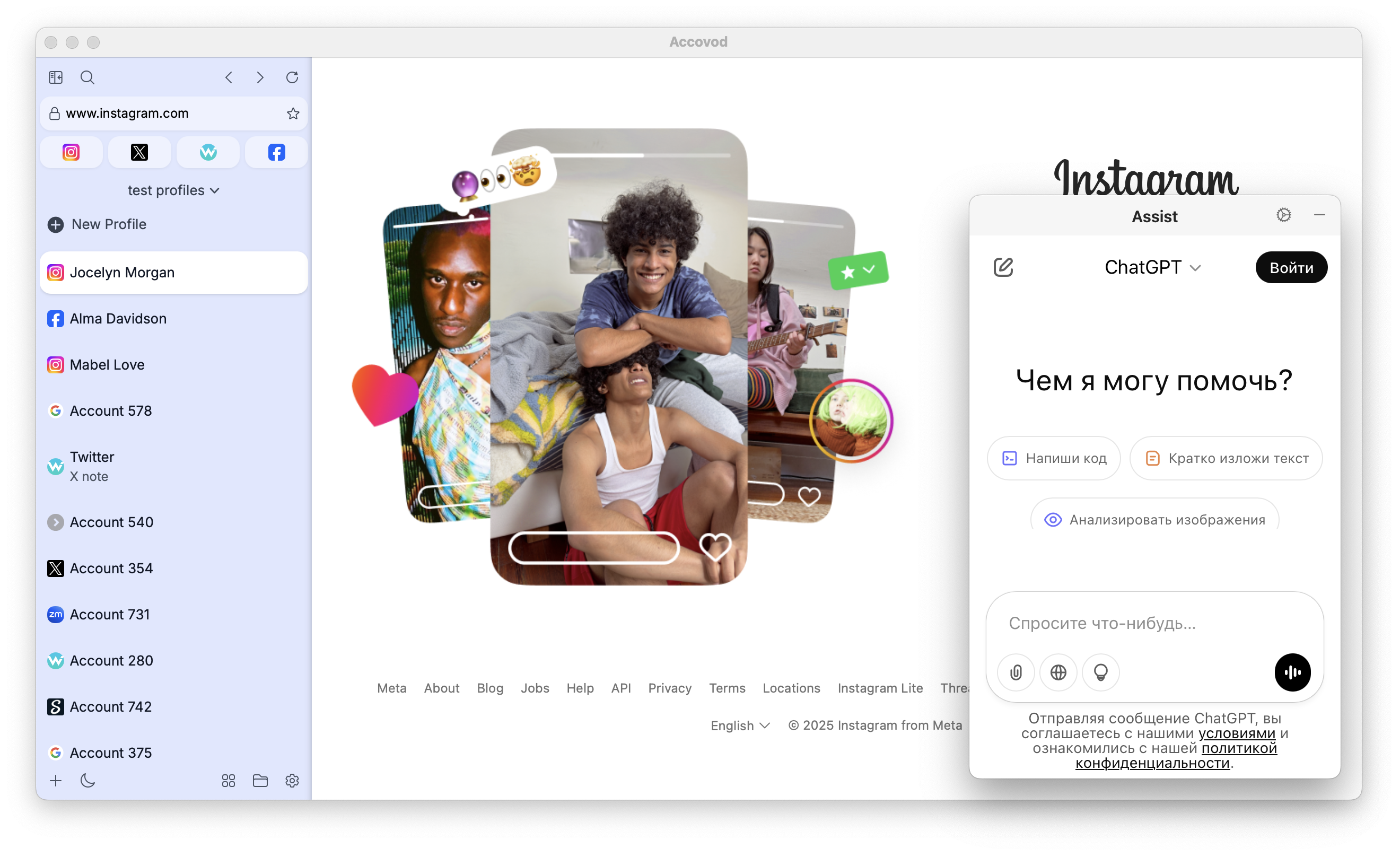Image resolution: width=1400 pixels, height=857 pixels.
Task: Toggle the sidebar layout icon
Action: pyautogui.click(x=56, y=77)
